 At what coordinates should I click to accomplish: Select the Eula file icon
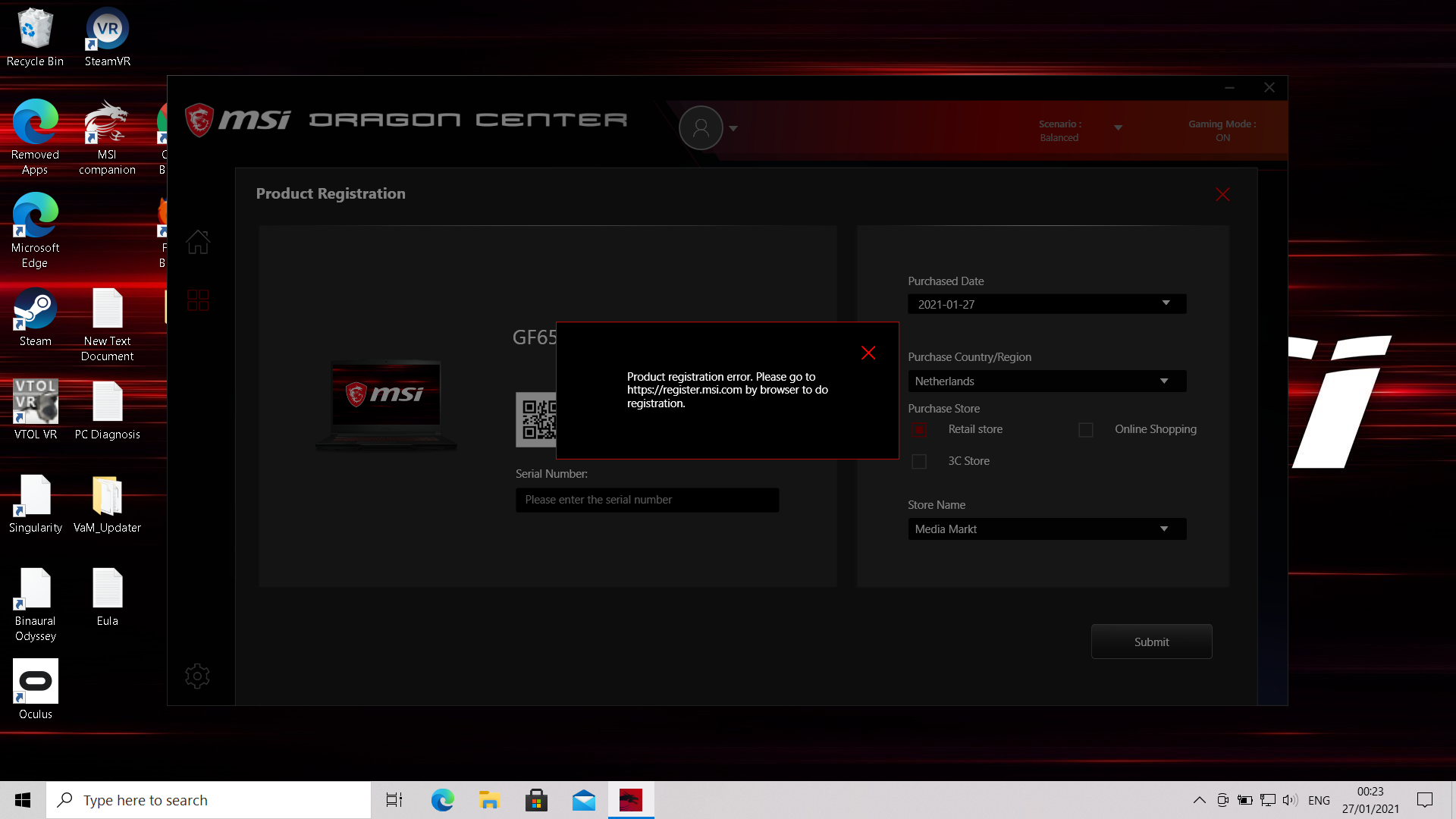point(107,598)
